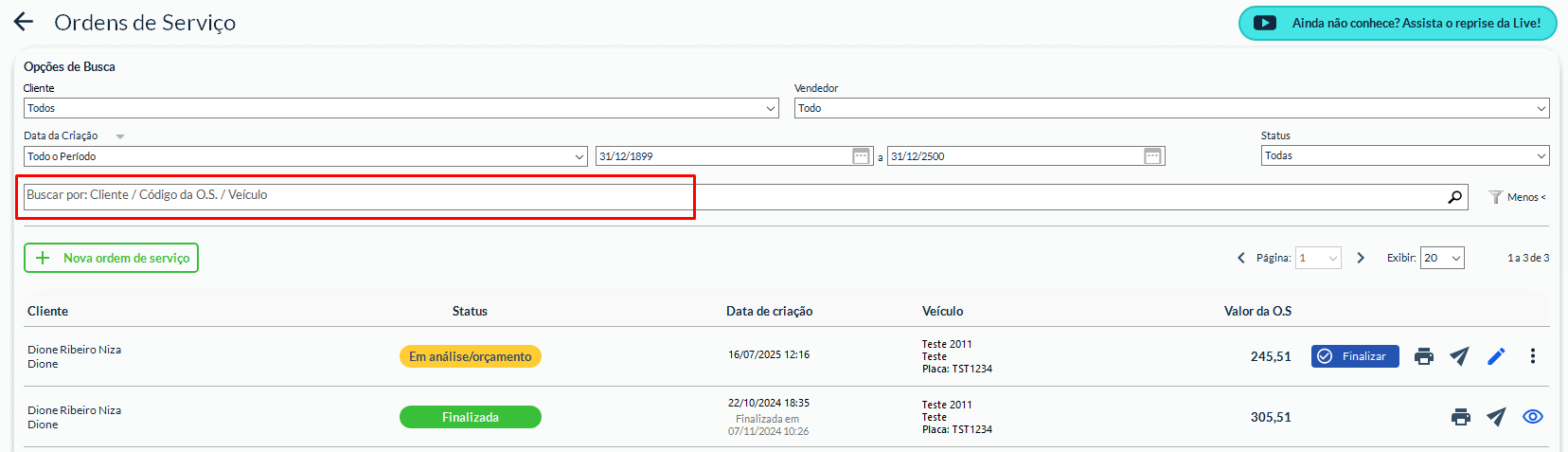Screen dimensions: 1568x452
Task: Click the magnifier search icon
Action: click(1454, 197)
